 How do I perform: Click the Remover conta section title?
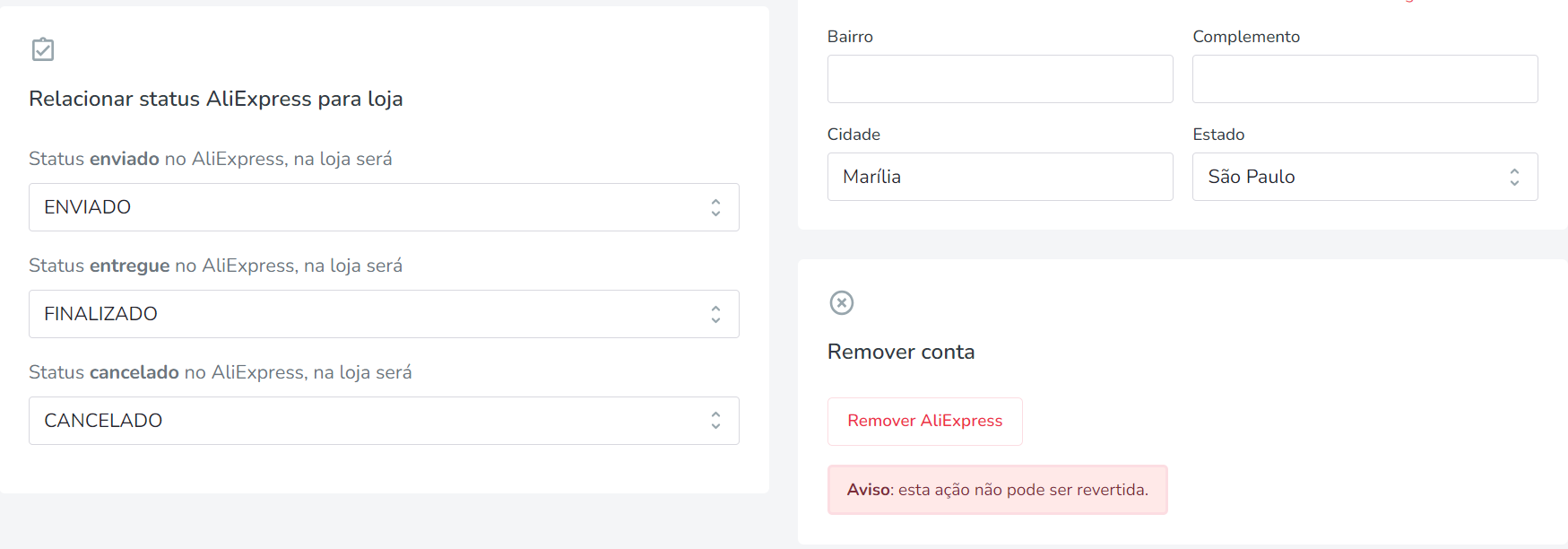(x=900, y=352)
